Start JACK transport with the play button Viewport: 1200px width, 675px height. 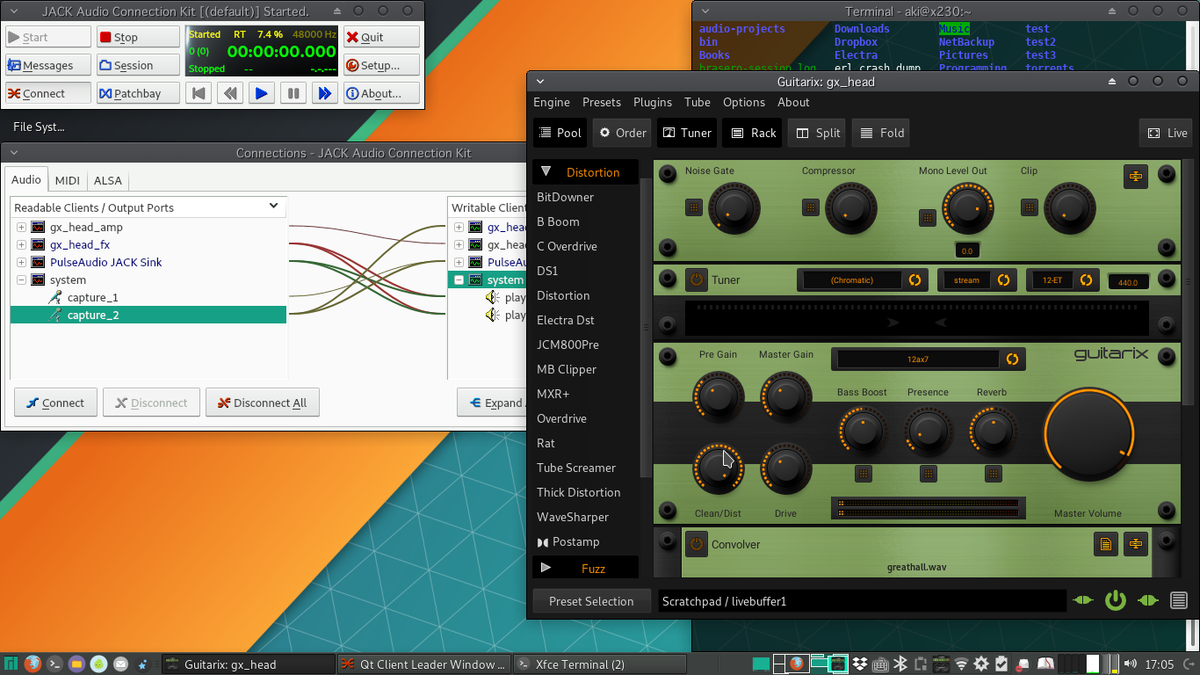pos(261,93)
